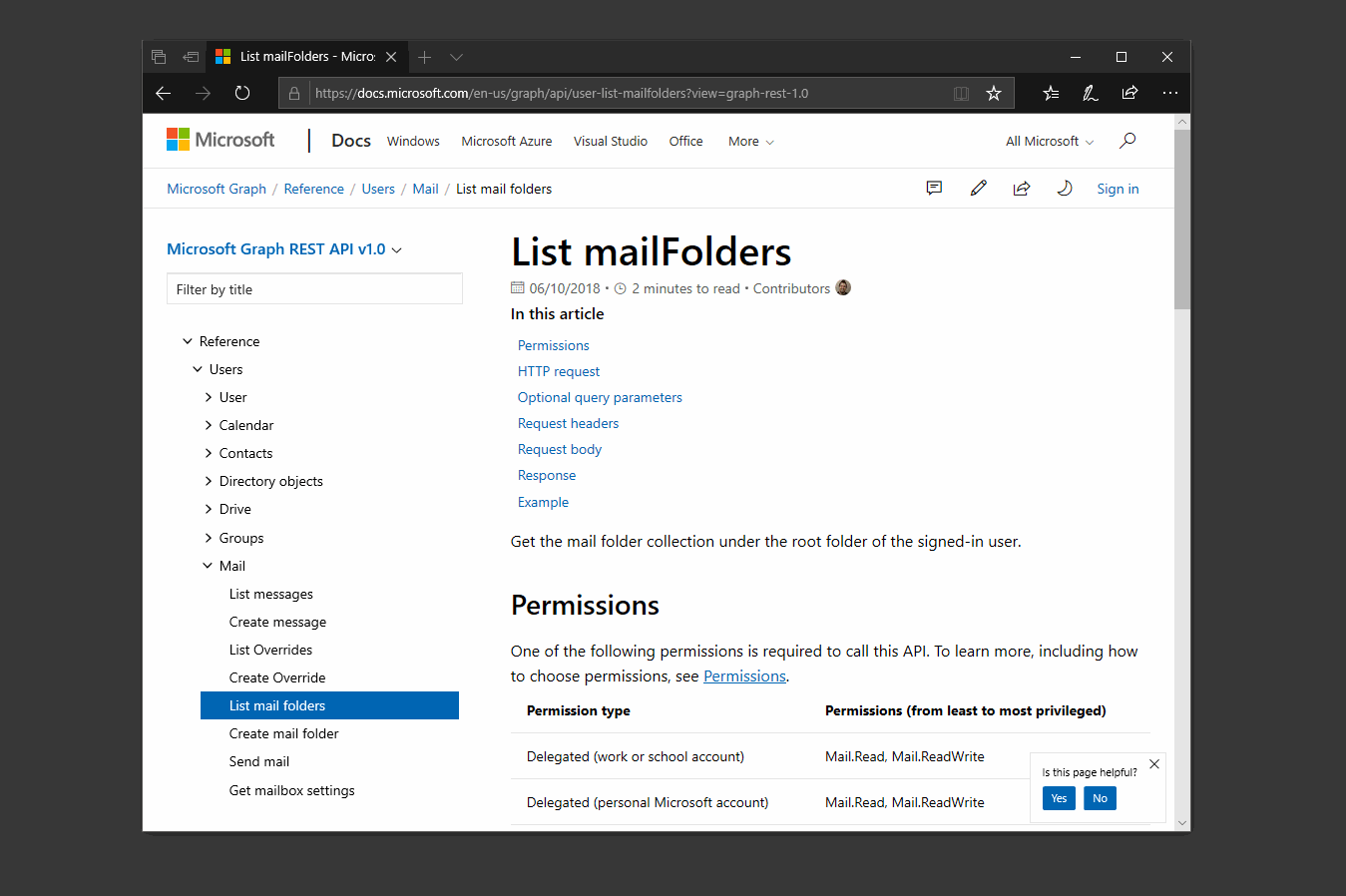
Task: Expand the Contacts tree node
Action: click(208, 453)
